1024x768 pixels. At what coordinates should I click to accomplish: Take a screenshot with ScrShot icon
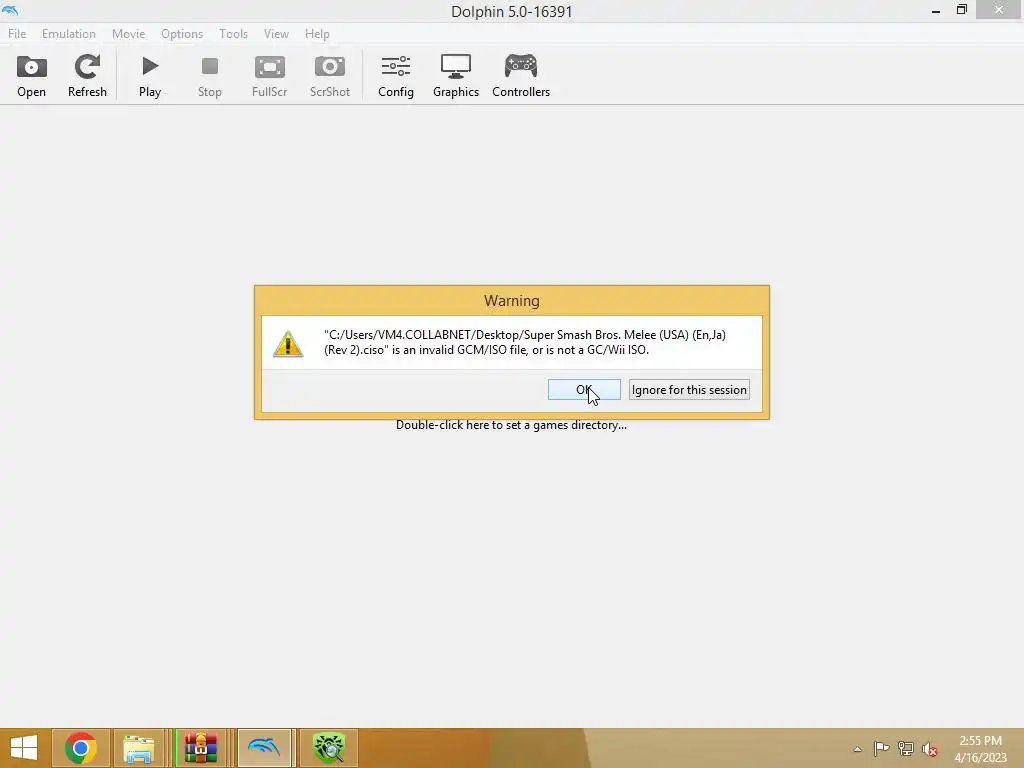coord(330,76)
